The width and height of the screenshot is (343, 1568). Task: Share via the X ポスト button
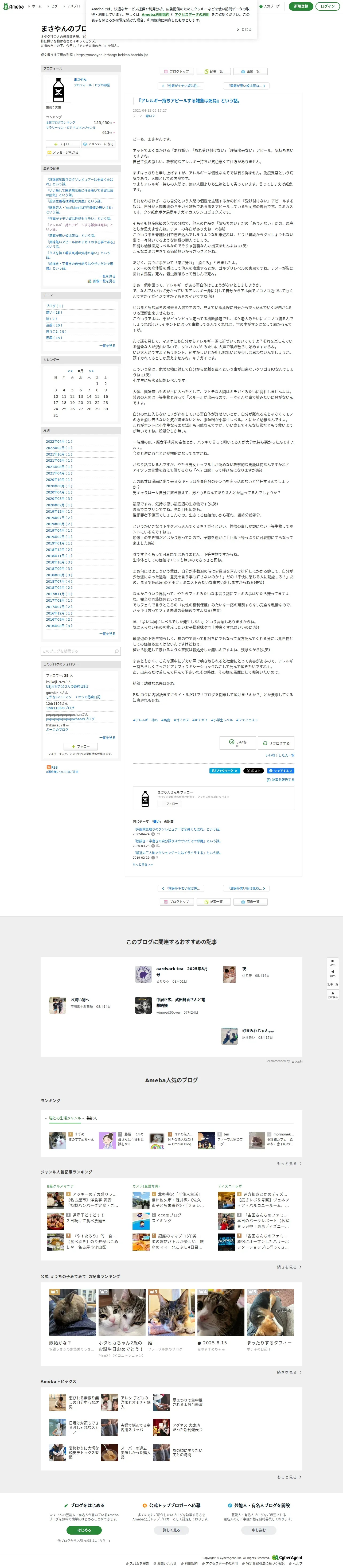coord(254,771)
